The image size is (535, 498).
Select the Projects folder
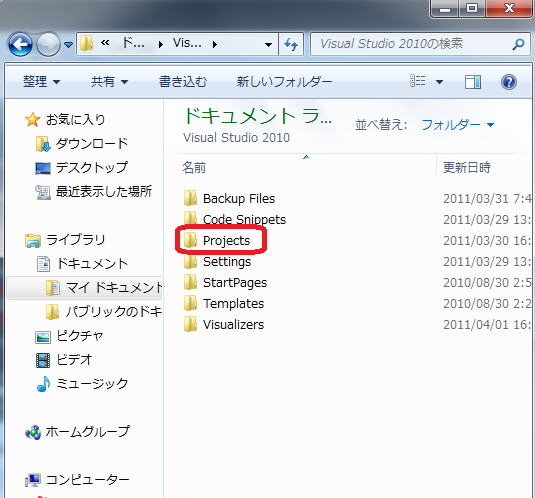227,241
